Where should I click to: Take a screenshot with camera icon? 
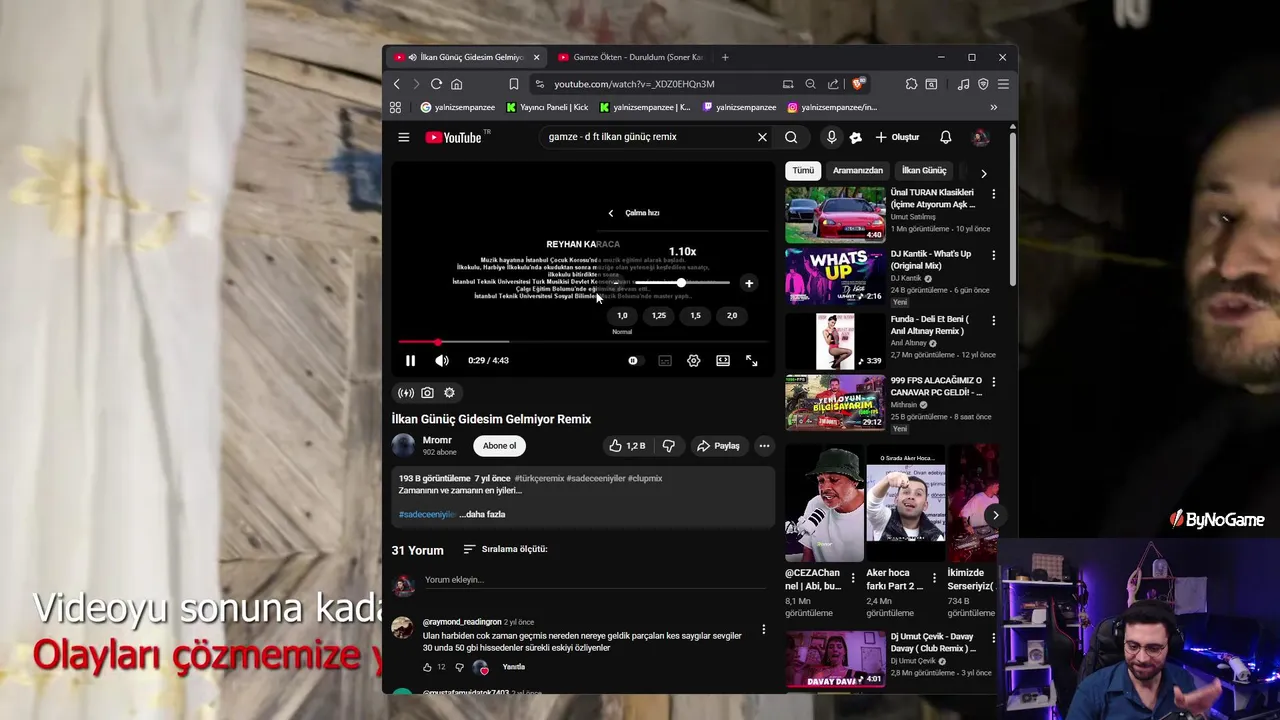[x=427, y=393]
